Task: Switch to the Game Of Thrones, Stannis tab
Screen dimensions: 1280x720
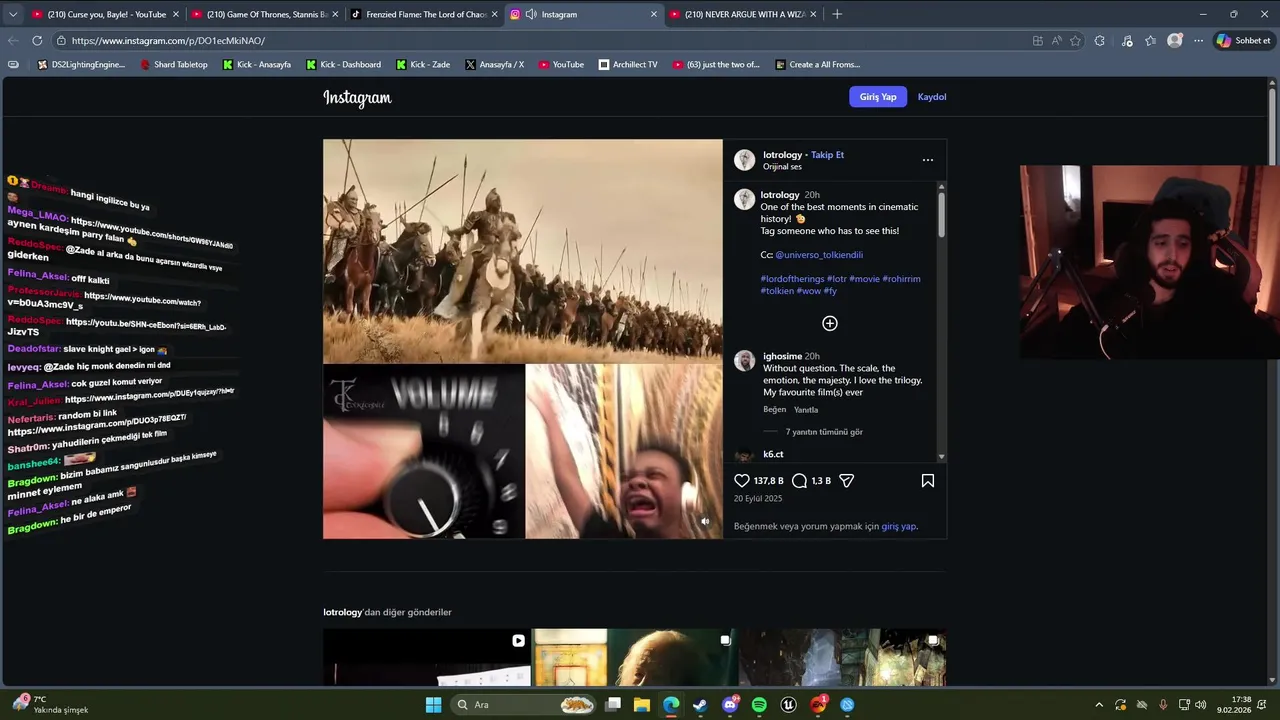Action: tap(265, 14)
